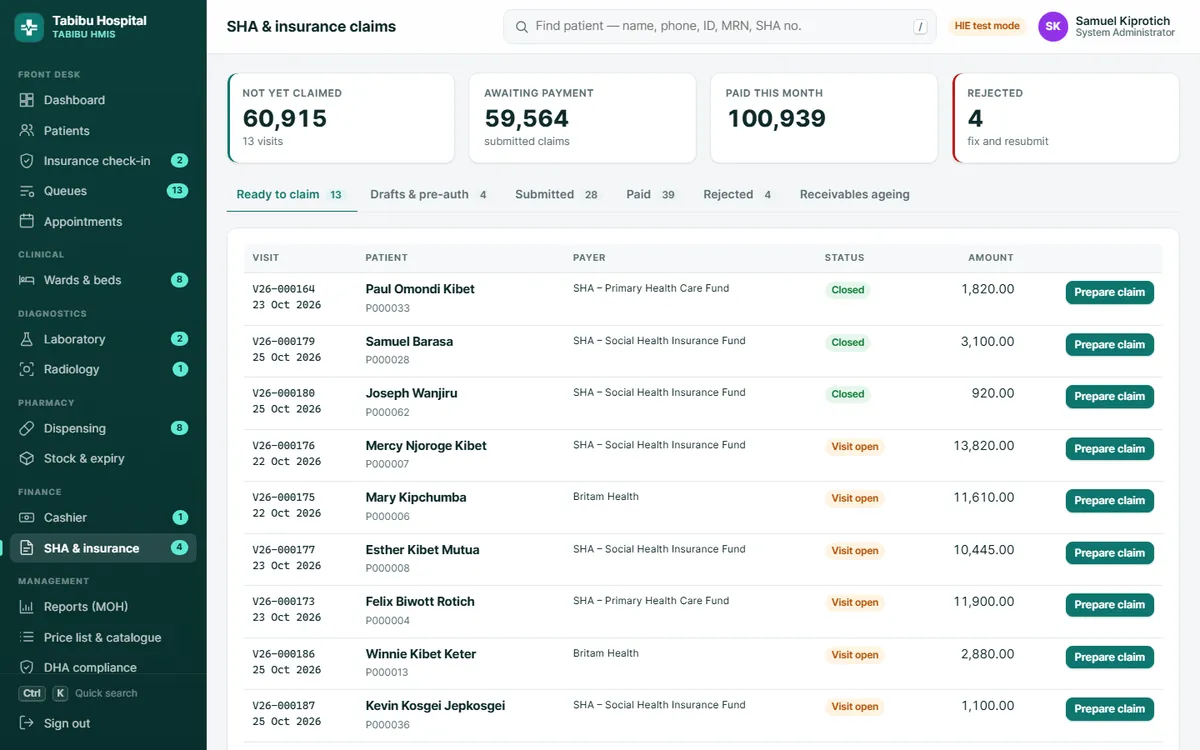This screenshot has width=1200, height=750.
Task: Click the Paid This Month card
Action: coord(824,118)
